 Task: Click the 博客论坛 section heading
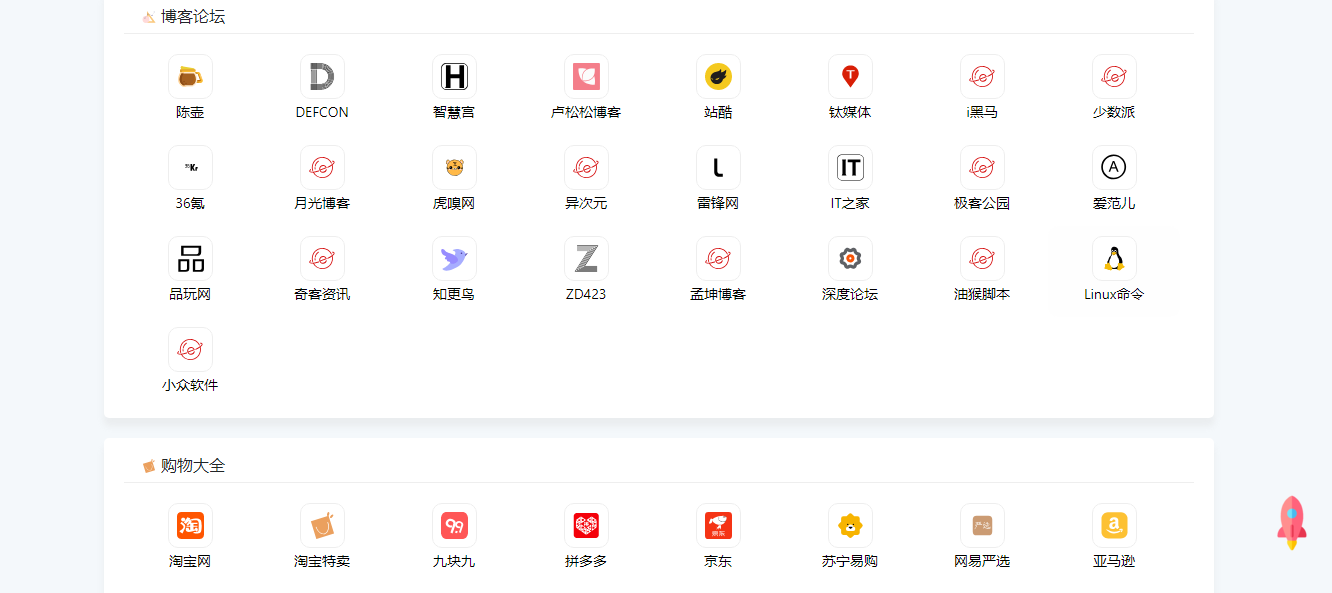tap(192, 16)
